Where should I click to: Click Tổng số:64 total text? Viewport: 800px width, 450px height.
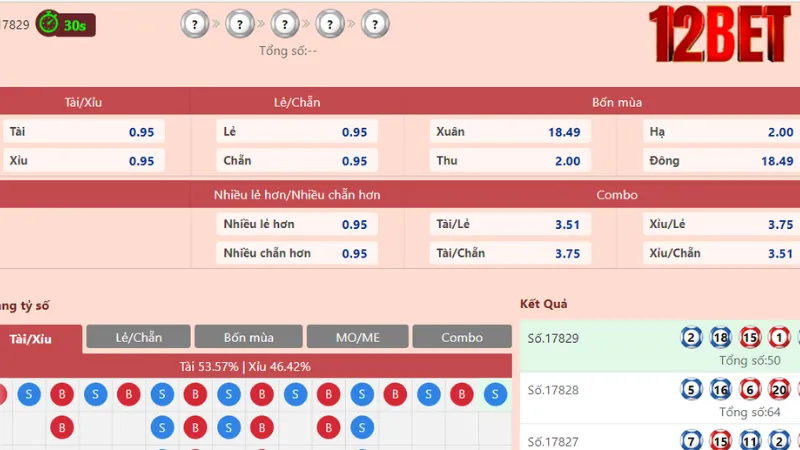[x=749, y=412]
